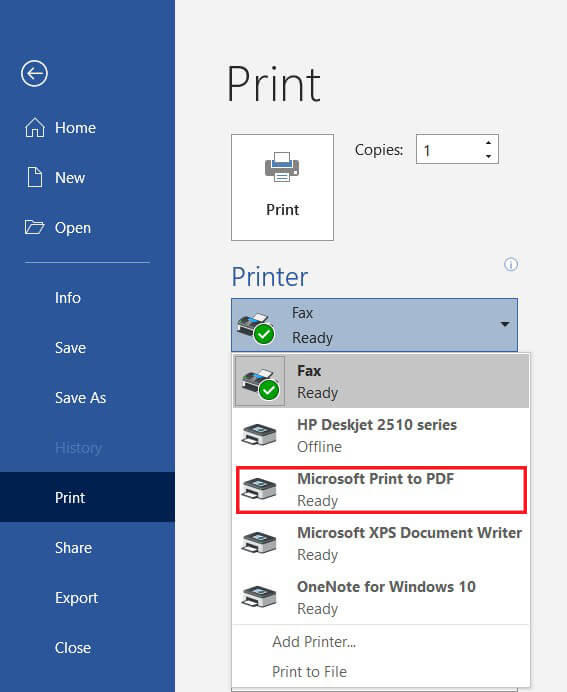Screen dimensions: 567x692
Task: Select the HP Deskjet 2510 series entry
Action: click(380, 435)
